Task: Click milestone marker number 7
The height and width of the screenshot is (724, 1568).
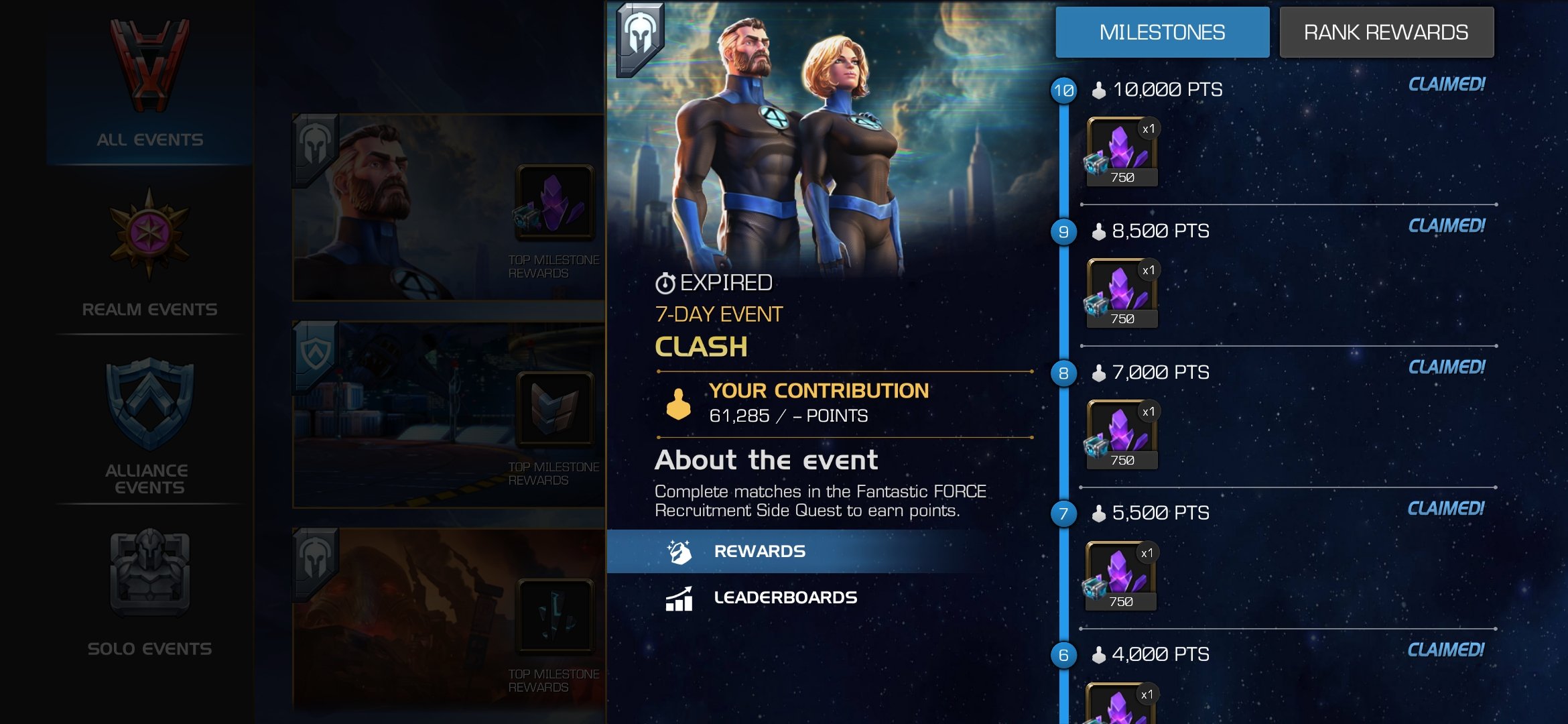Action: click(x=1063, y=514)
